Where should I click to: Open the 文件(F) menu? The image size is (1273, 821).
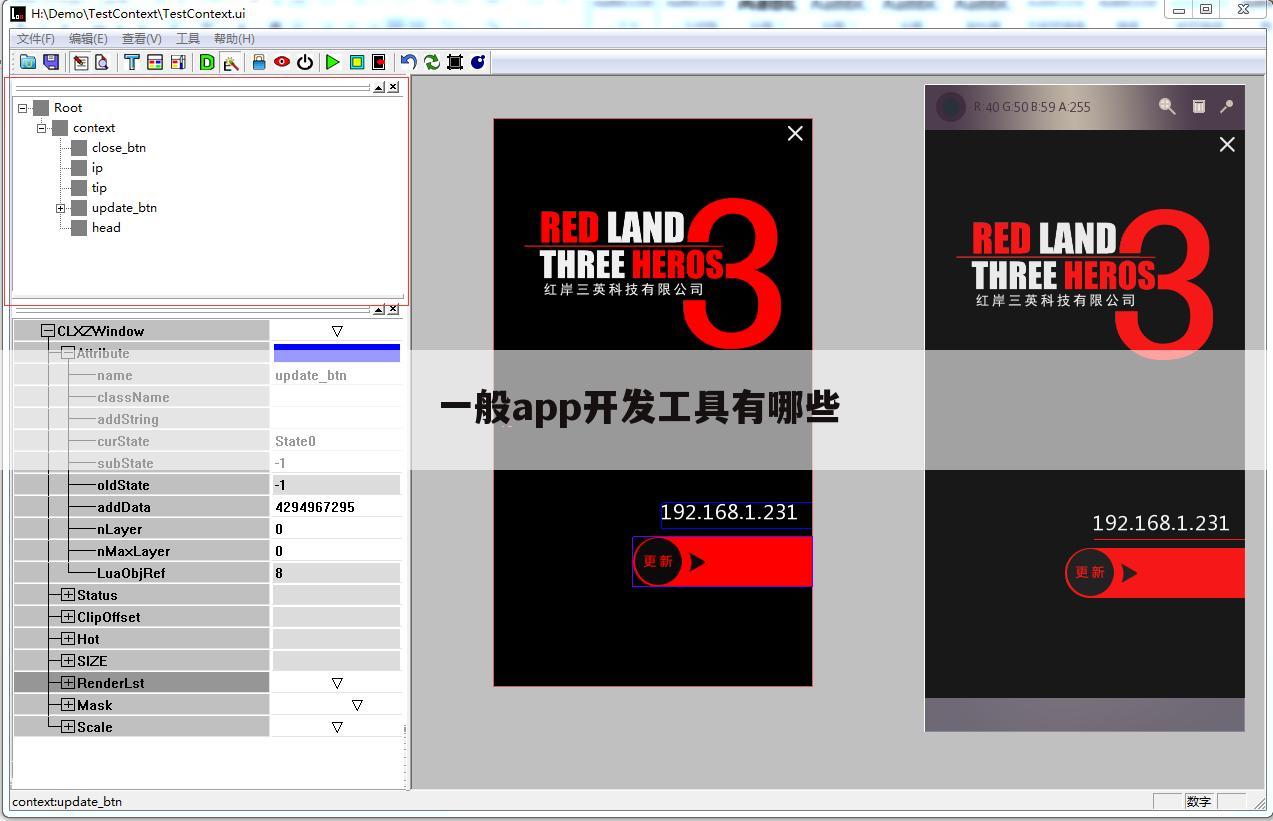(36, 39)
